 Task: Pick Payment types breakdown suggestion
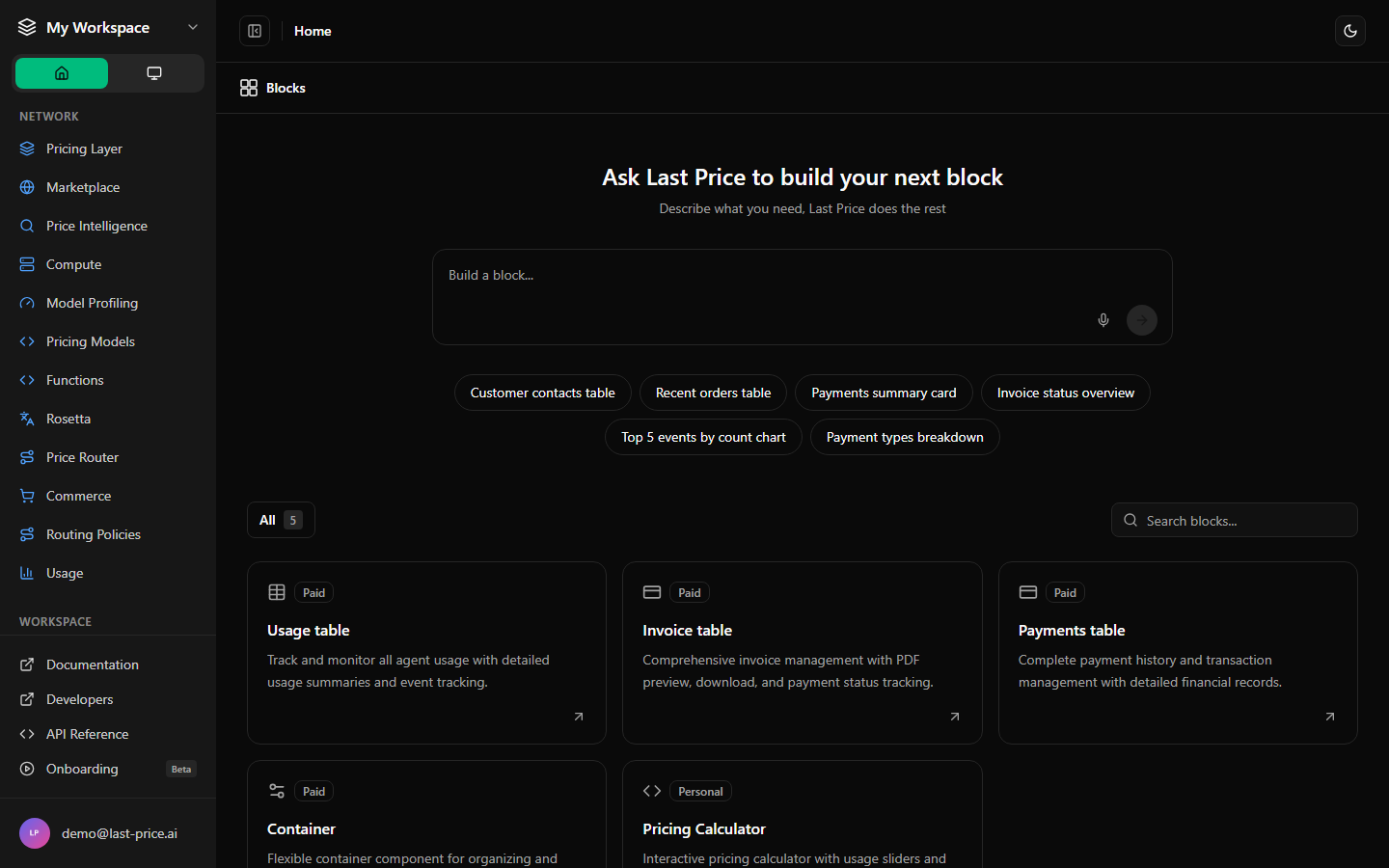(x=905, y=437)
